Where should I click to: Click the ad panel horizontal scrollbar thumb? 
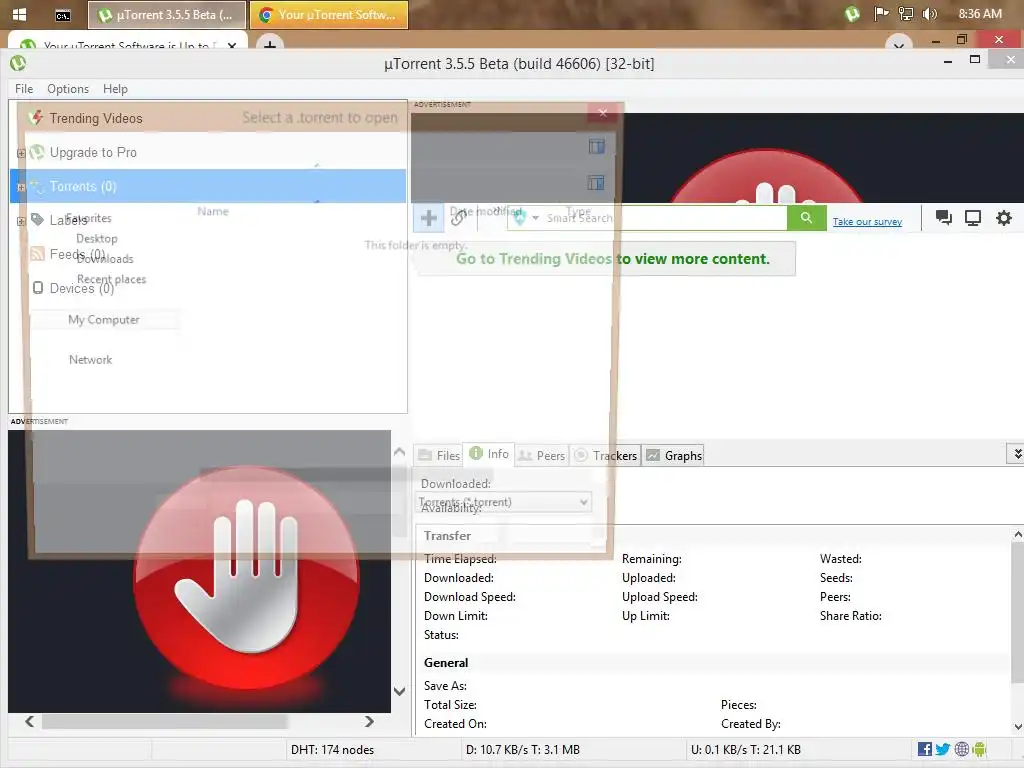[x=165, y=722]
